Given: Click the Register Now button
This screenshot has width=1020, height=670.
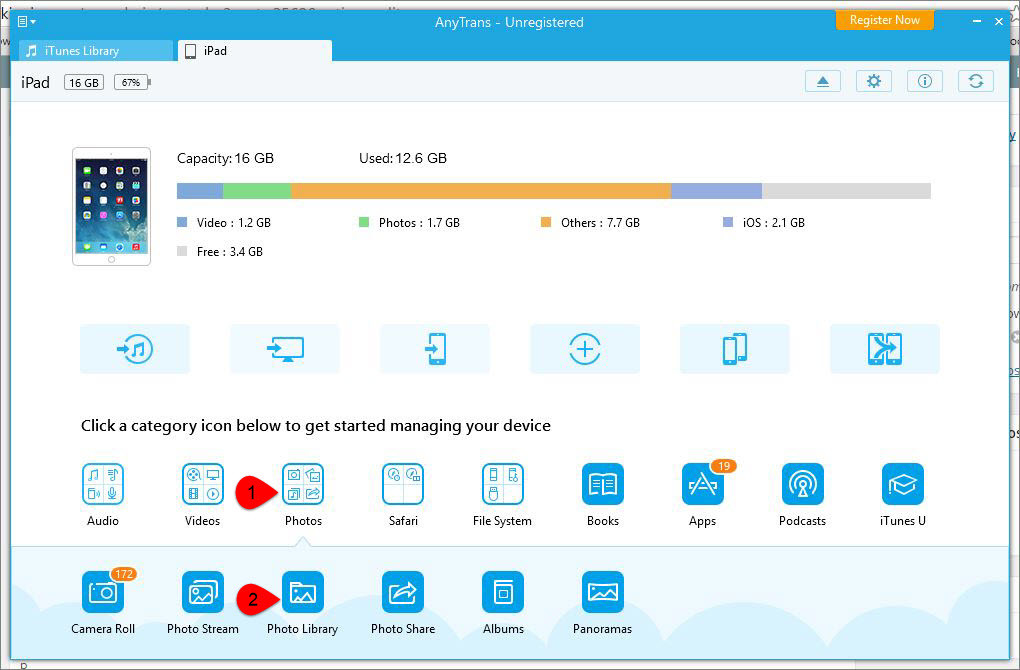Looking at the screenshot, I should (x=885, y=20).
